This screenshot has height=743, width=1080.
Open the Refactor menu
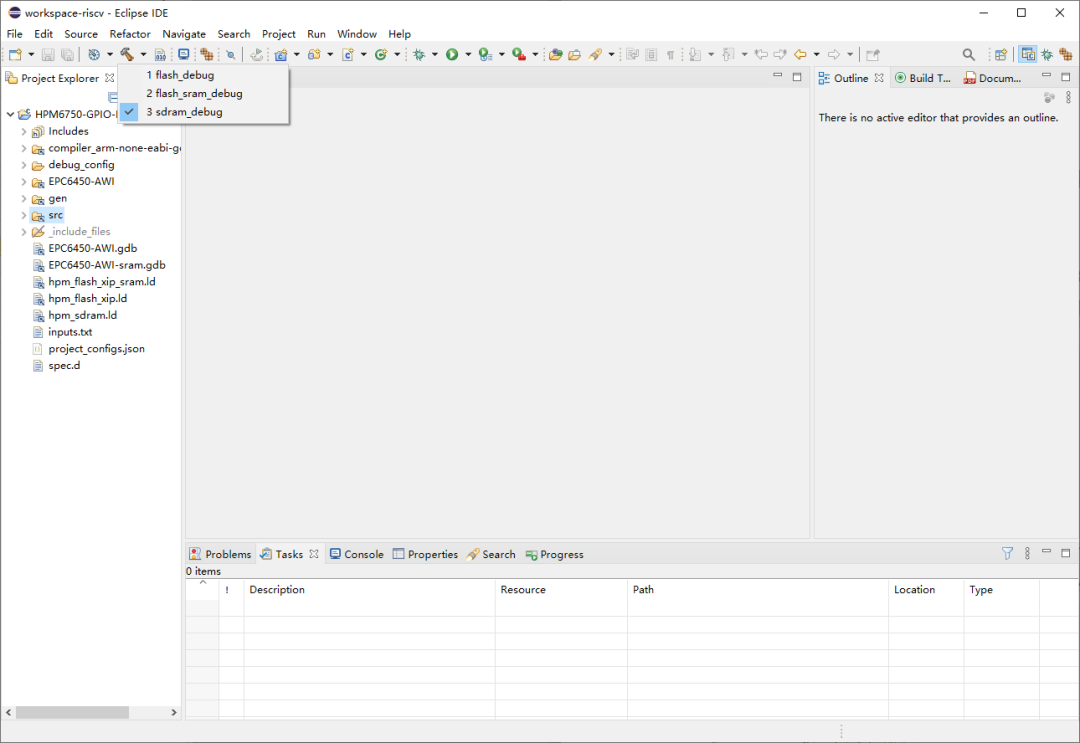(x=129, y=34)
